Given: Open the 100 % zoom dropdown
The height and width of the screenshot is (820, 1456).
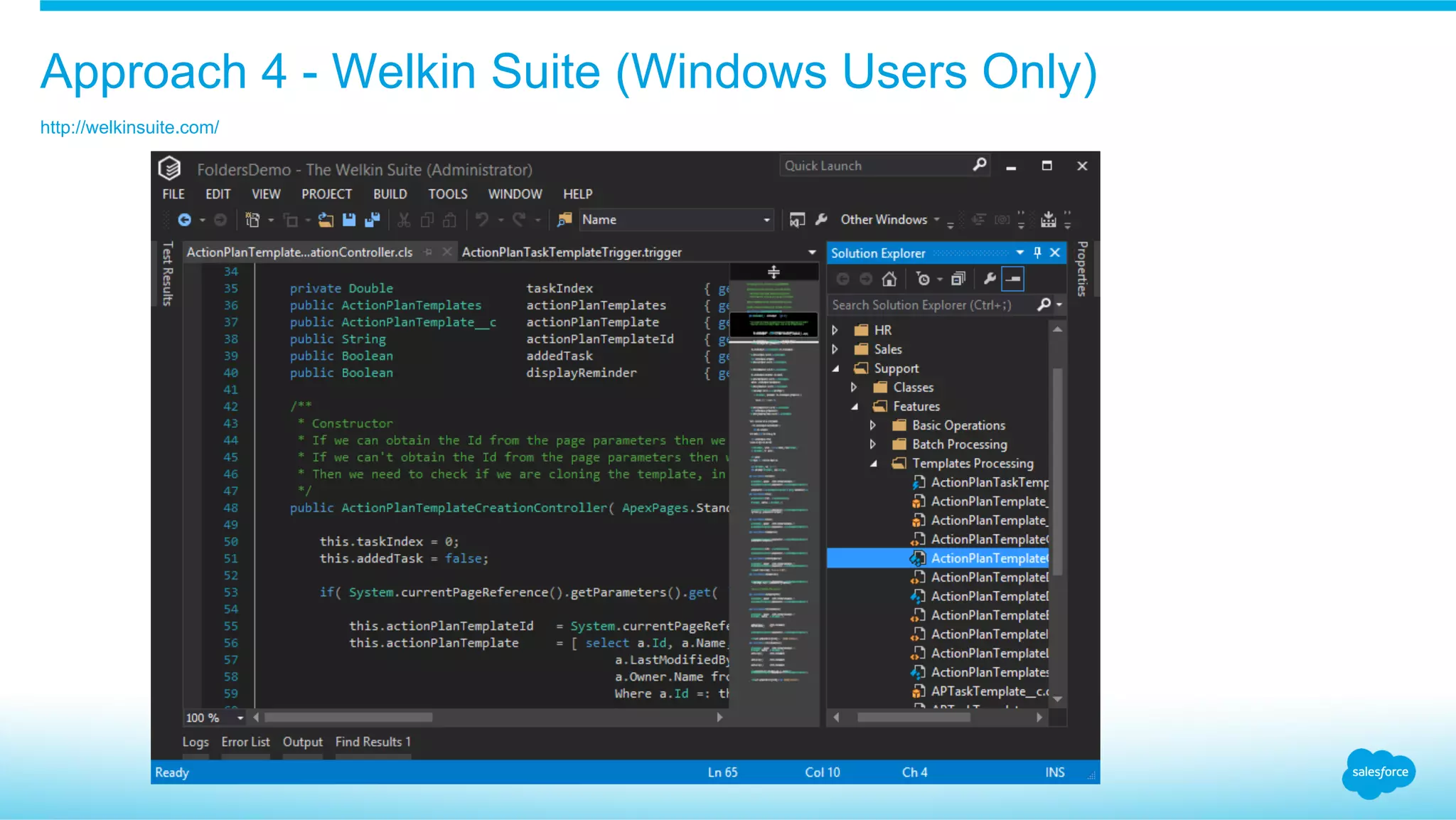Looking at the screenshot, I should tap(240, 718).
